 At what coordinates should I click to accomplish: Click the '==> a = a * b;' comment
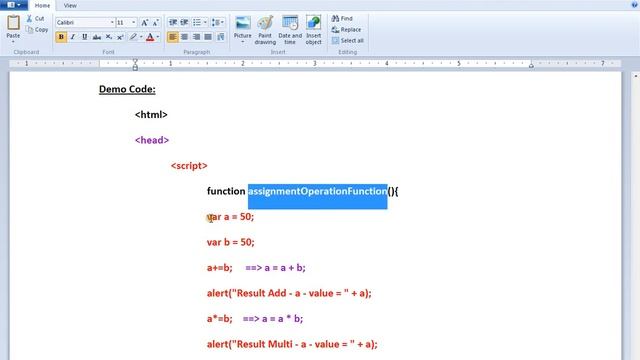click(273, 319)
